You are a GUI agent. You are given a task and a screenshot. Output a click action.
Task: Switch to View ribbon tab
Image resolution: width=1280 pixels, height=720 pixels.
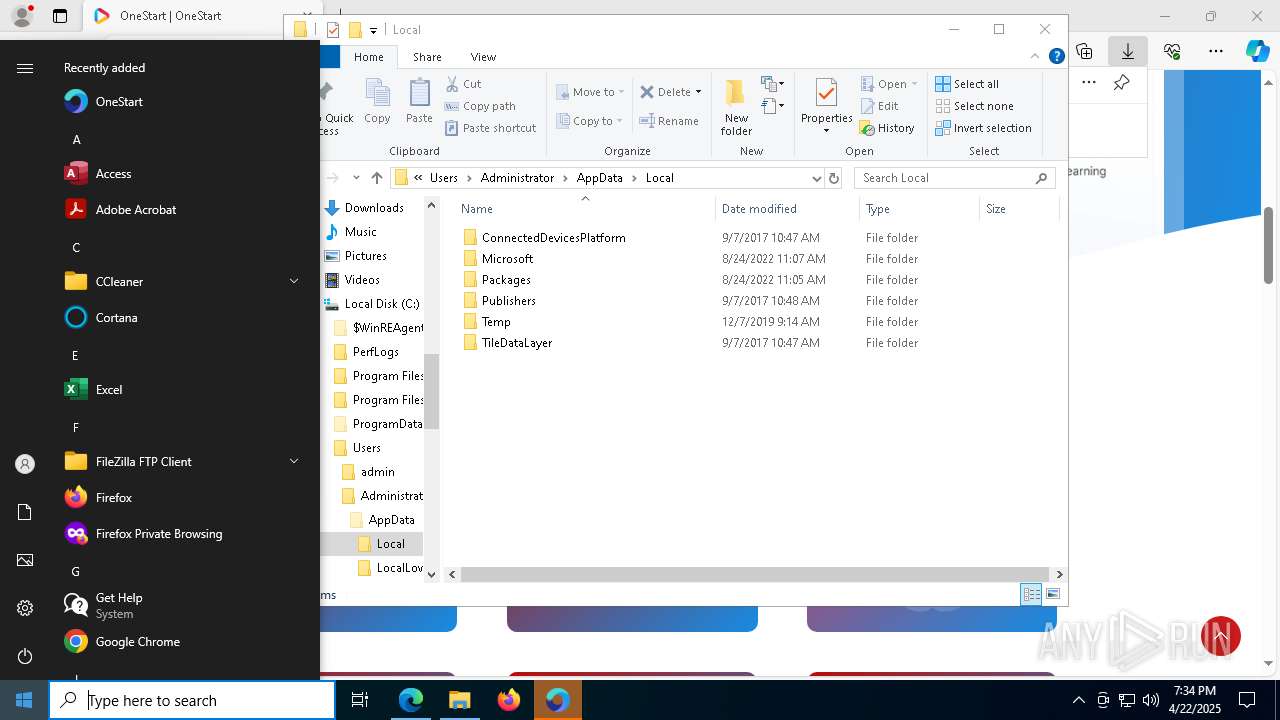pyautogui.click(x=483, y=57)
